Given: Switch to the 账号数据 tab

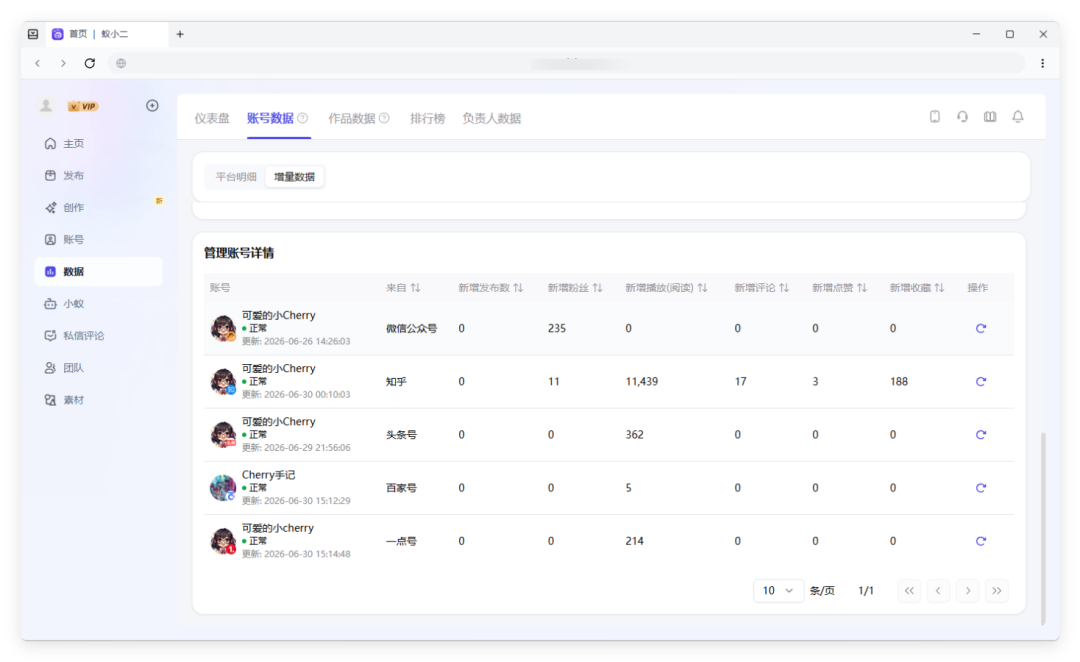Looking at the screenshot, I should point(270,118).
